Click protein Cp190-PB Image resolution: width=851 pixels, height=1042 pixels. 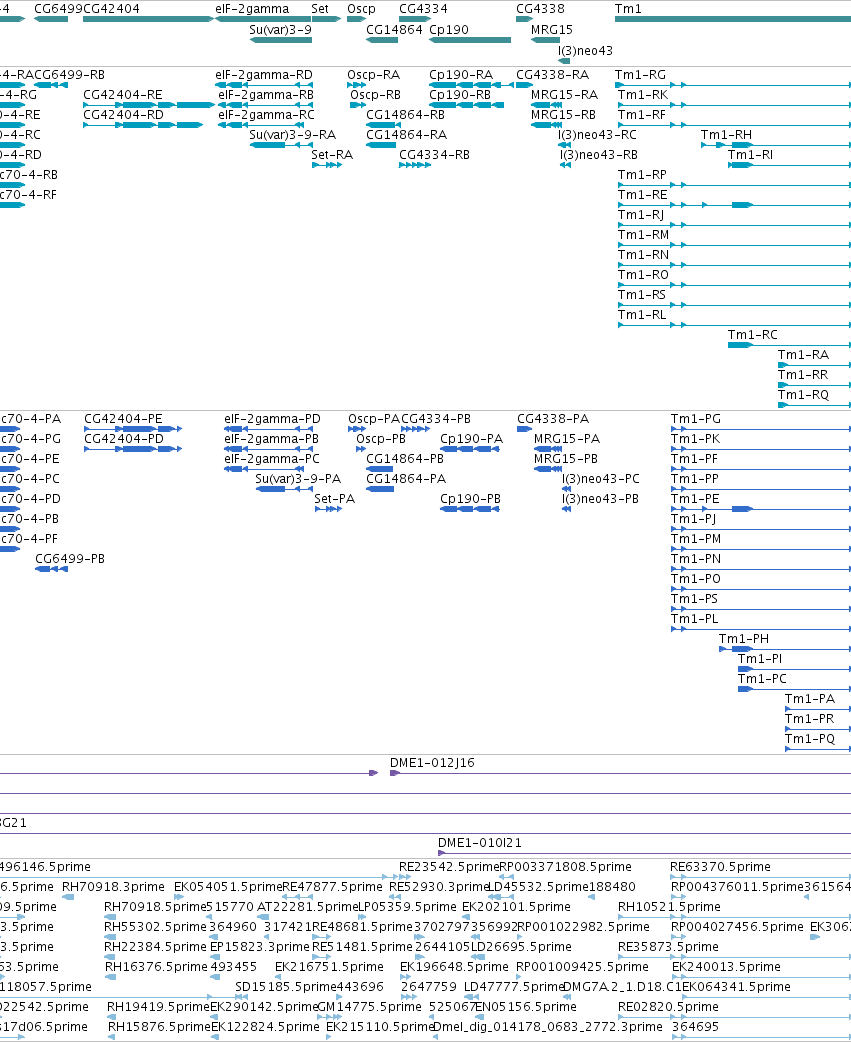click(470, 498)
